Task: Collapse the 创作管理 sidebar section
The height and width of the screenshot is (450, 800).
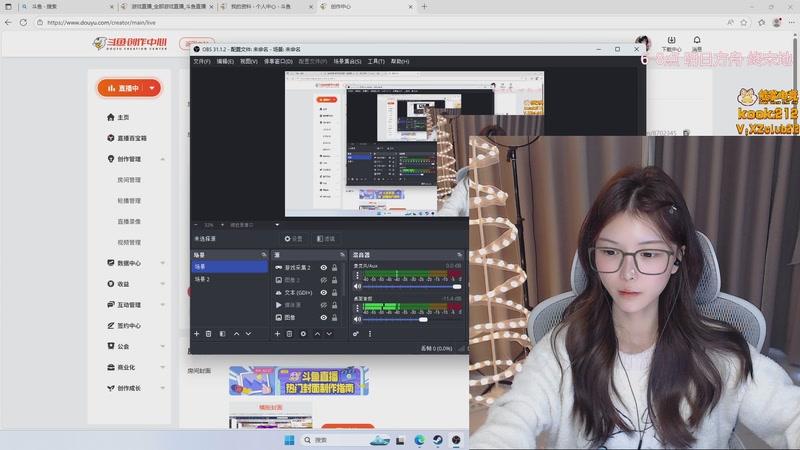Action: [163, 159]
